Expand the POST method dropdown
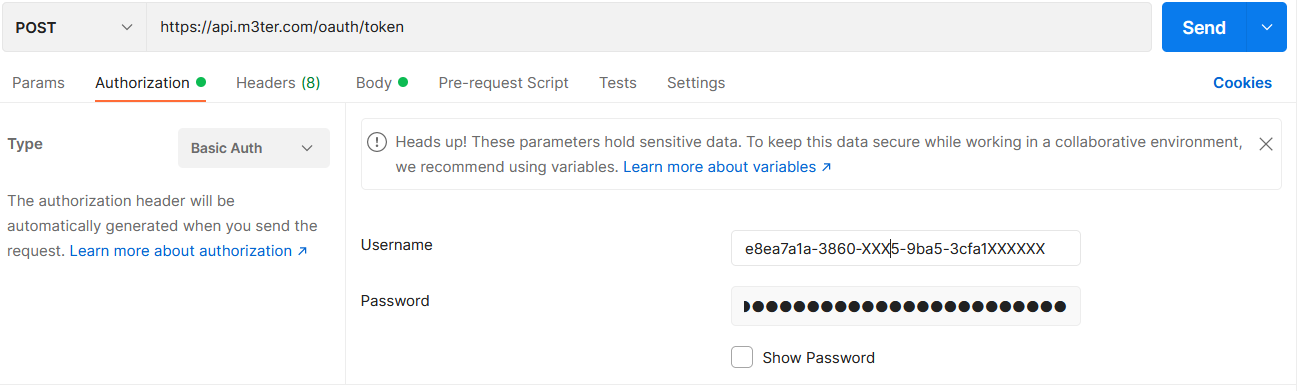Viewport: 1301px width, 391px height. (75, 28)
